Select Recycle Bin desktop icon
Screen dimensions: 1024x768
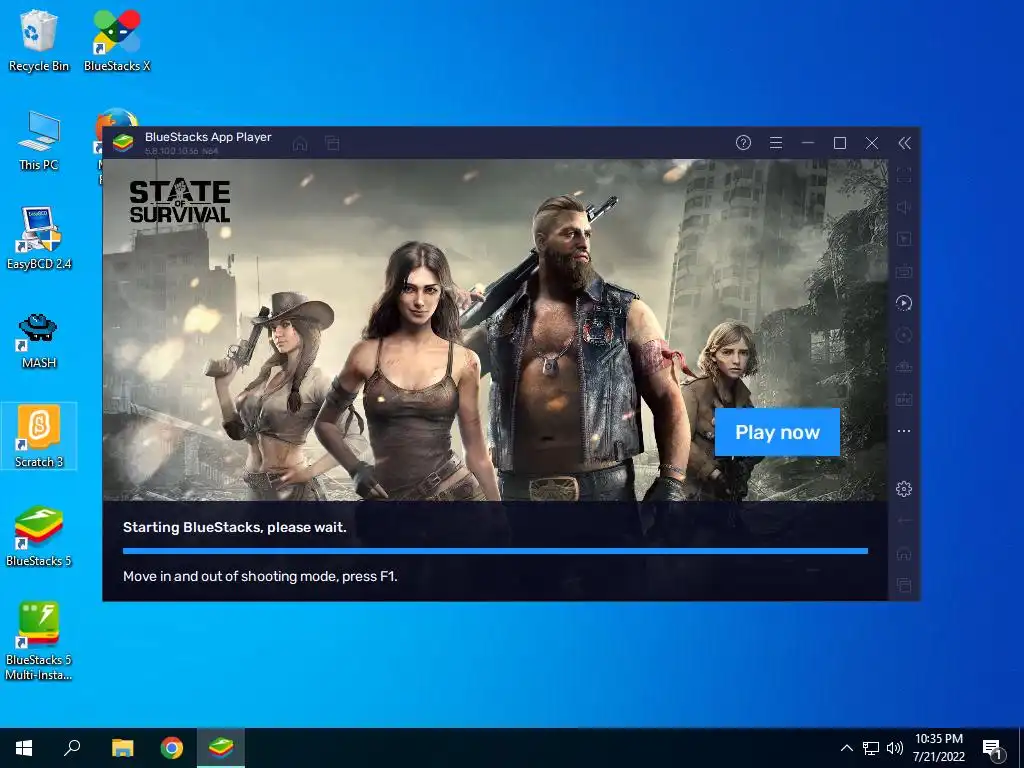(39, 40)
